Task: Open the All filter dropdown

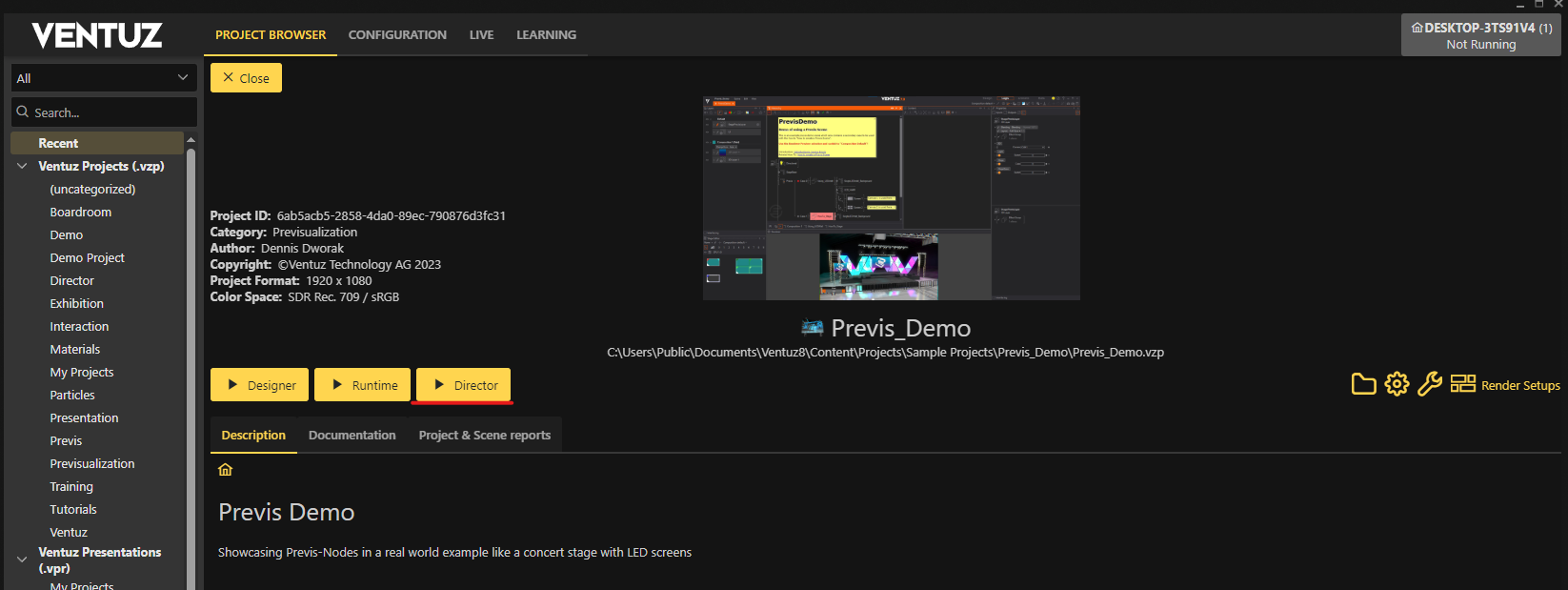Action: tap(103, 78)
